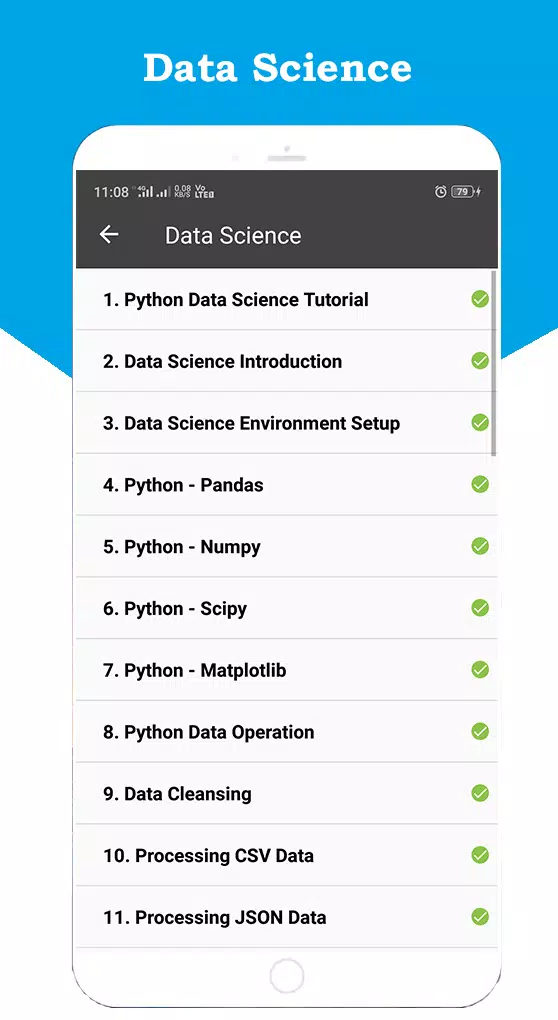Select 5. Python - Numpy lesson
The height and width of the screenshot is (1020, 558).
point(287,546)
